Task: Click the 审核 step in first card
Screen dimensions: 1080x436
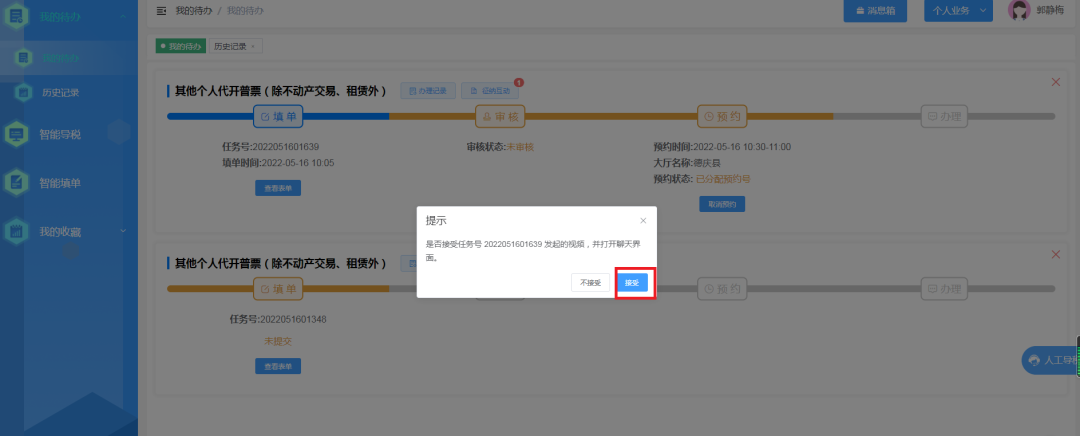Action: coord(500,116)
